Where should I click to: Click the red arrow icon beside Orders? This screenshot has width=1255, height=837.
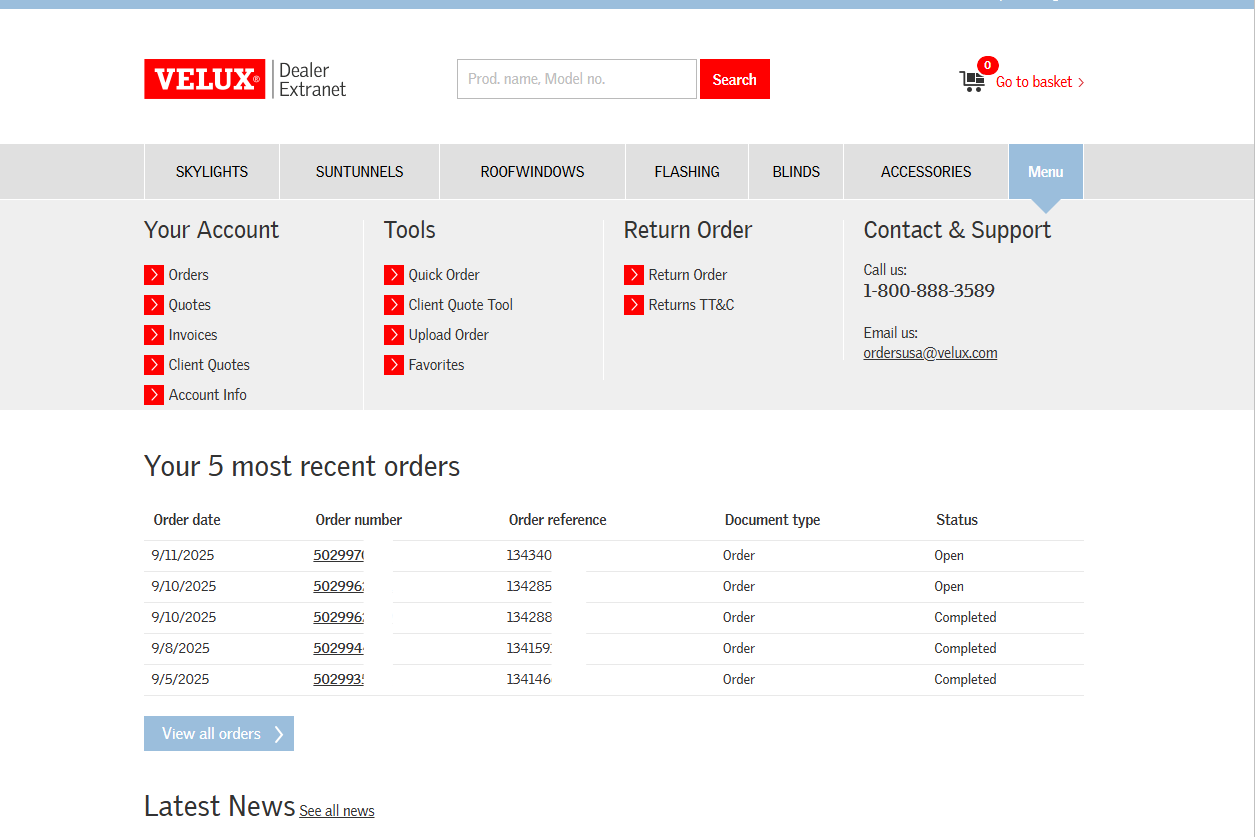click(154, 275)
